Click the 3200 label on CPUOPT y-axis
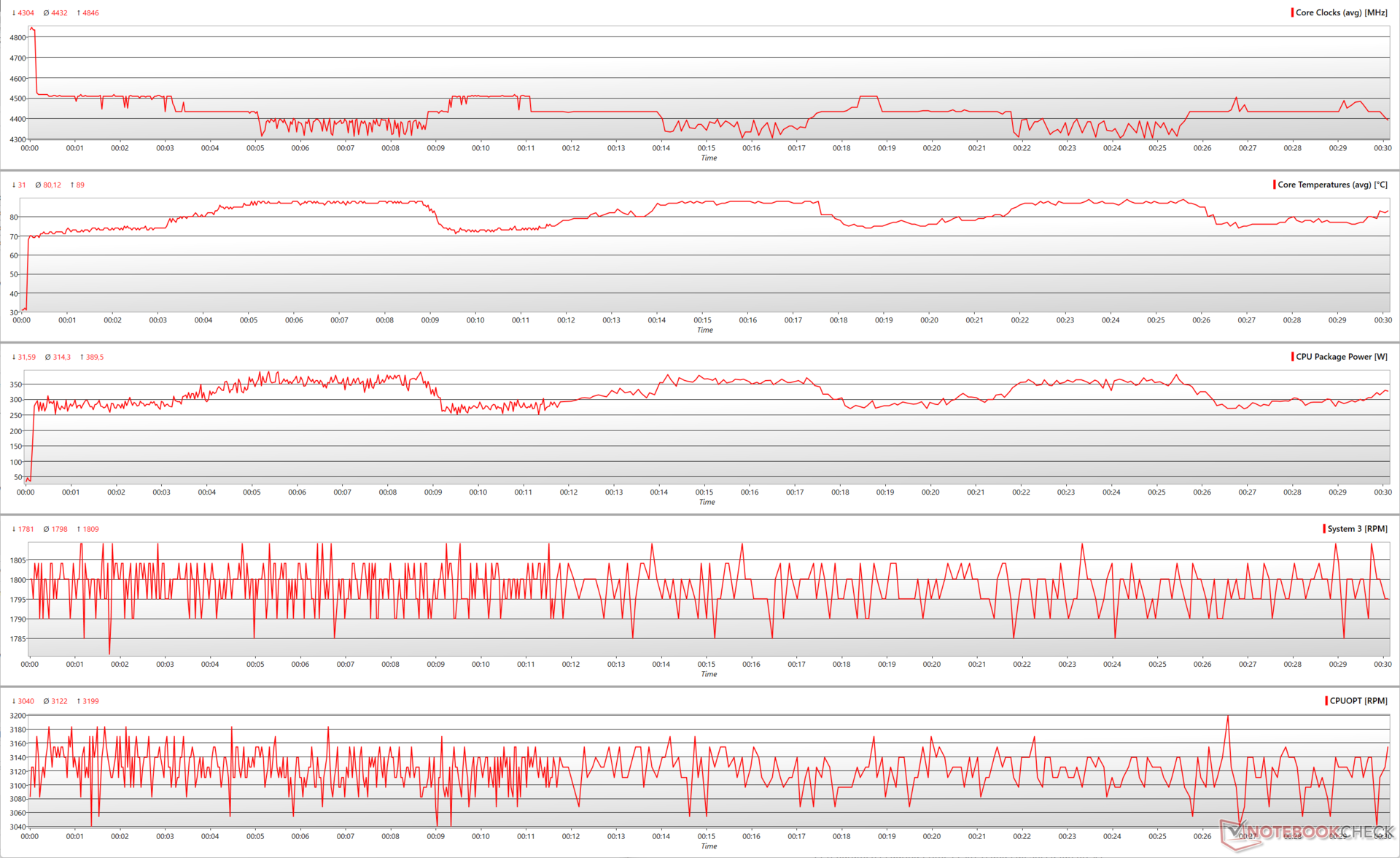Viewport: 1400px width, 858px height. 17,716
